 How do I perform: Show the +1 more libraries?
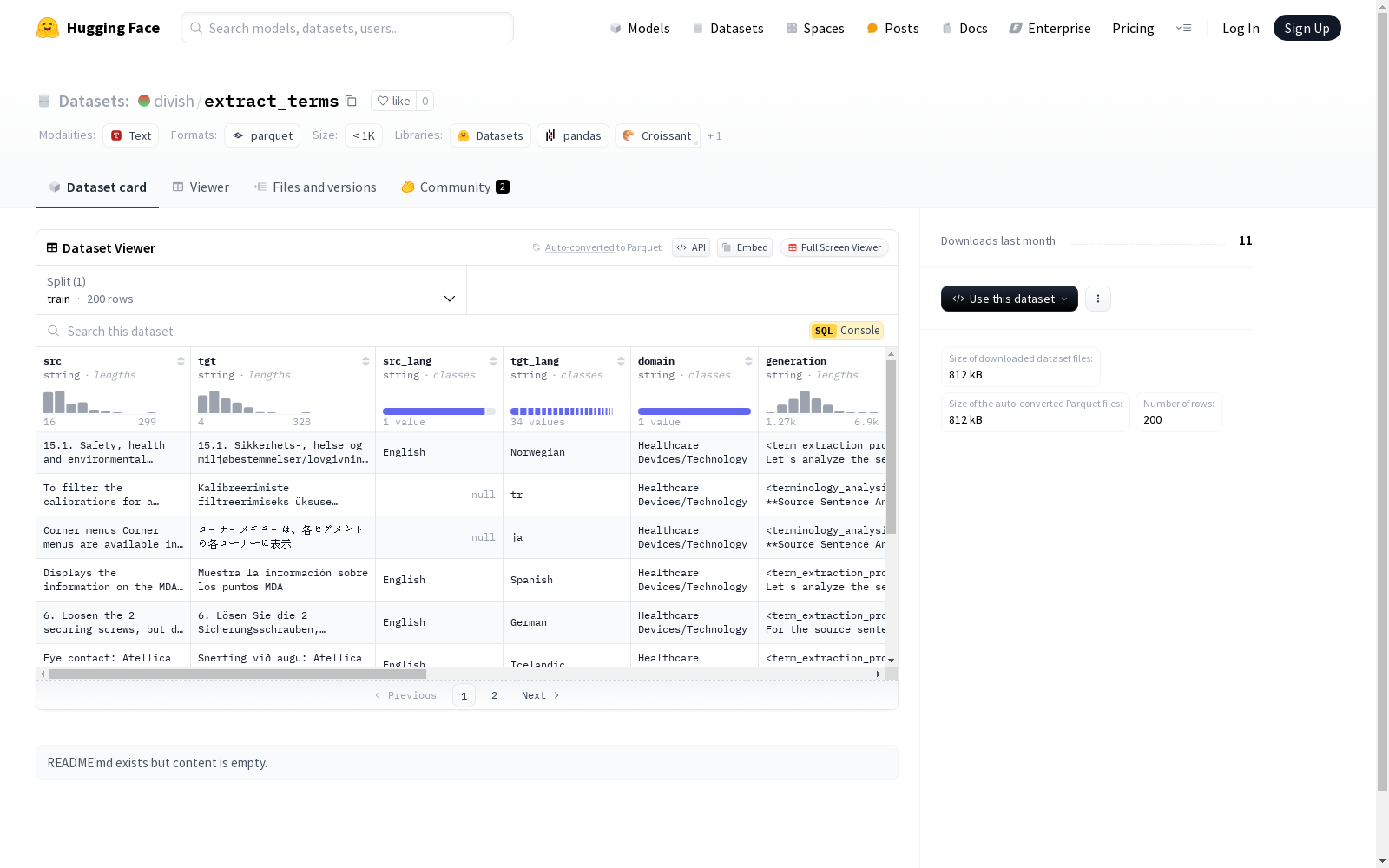[714, 135]
